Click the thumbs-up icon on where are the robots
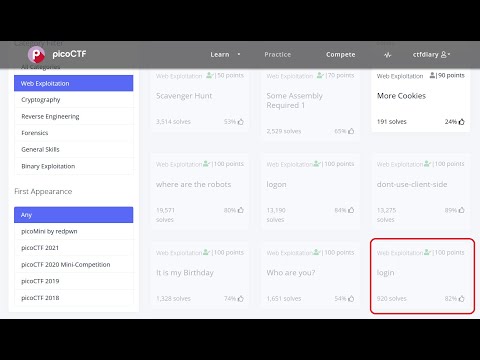Viewport: 480px width, 360px height. (241, 210)
